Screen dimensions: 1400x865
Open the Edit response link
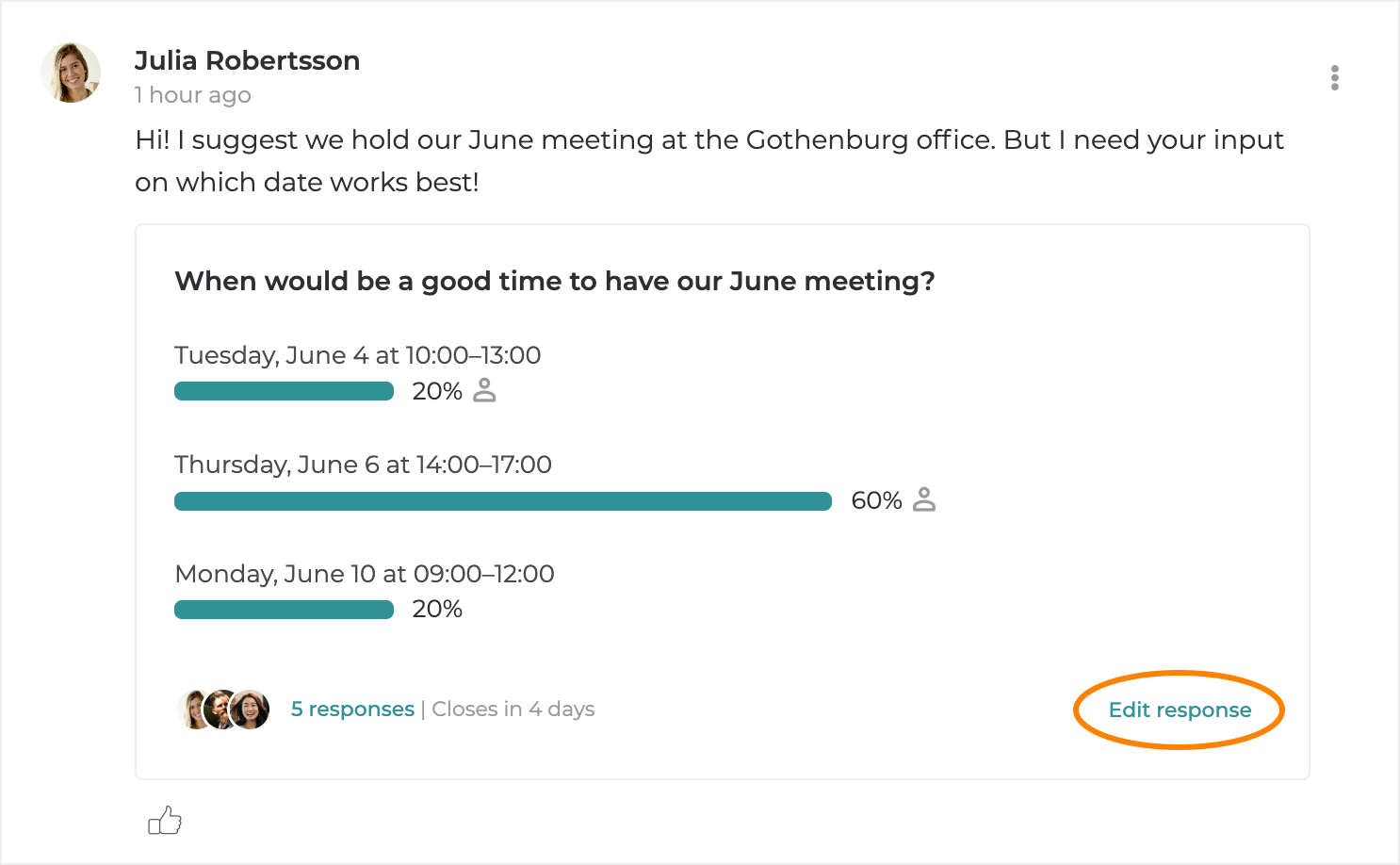click(1180, 710)
